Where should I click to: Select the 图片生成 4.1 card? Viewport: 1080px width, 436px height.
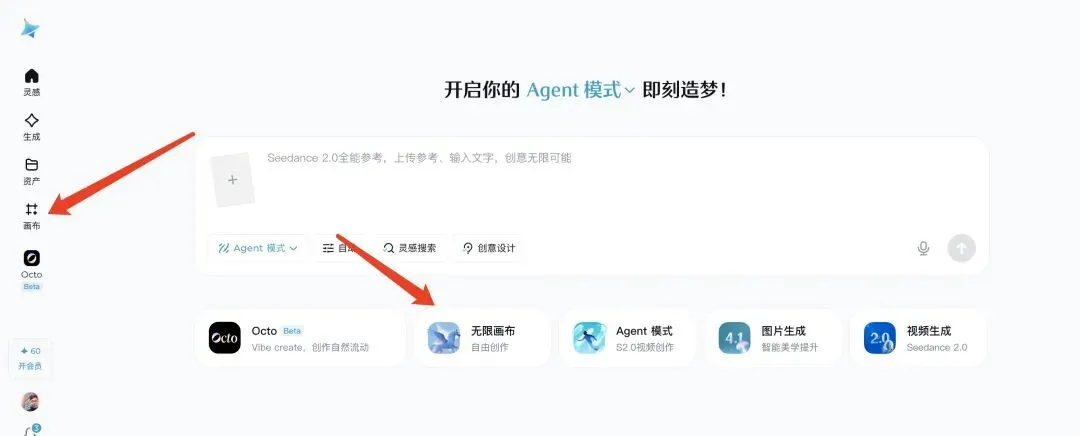coord(773,338)
